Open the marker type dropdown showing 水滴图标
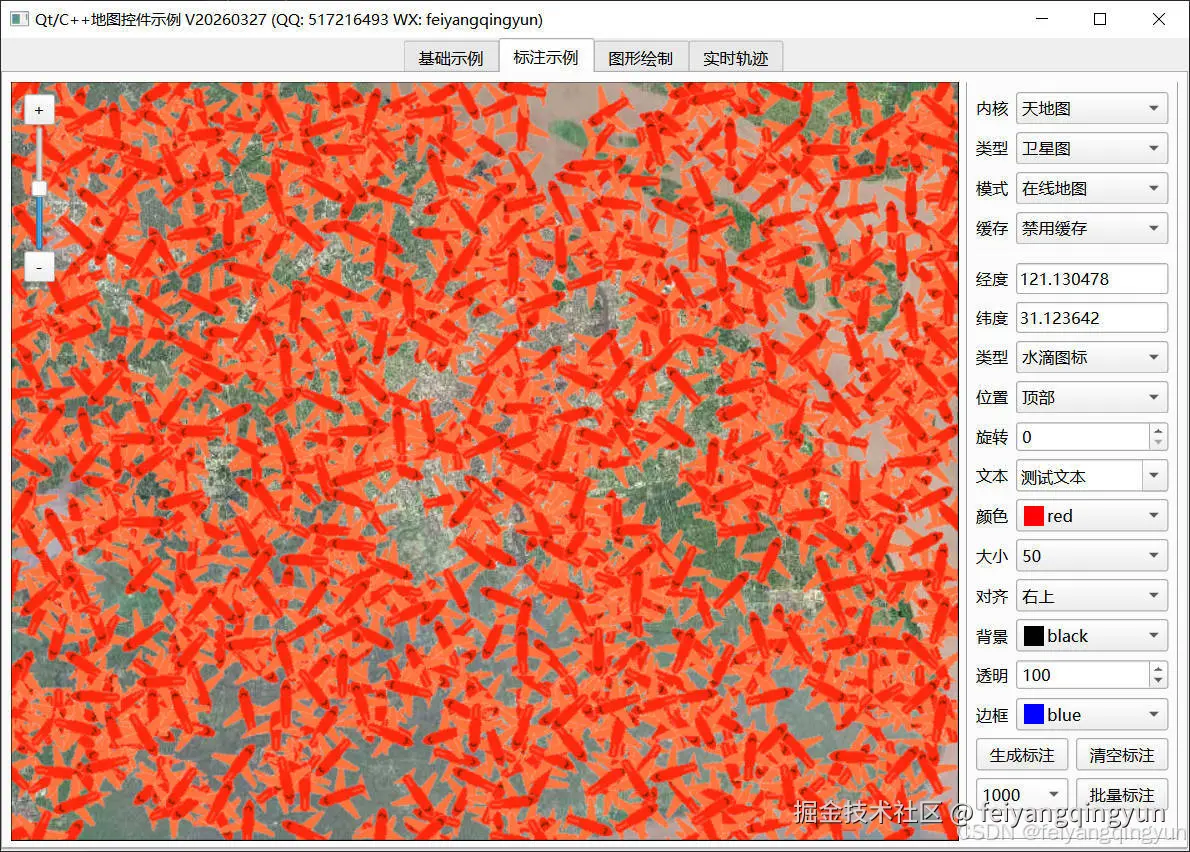Screen dimensions: 1190x852 pyautogui.click(x=1091, y=357)
